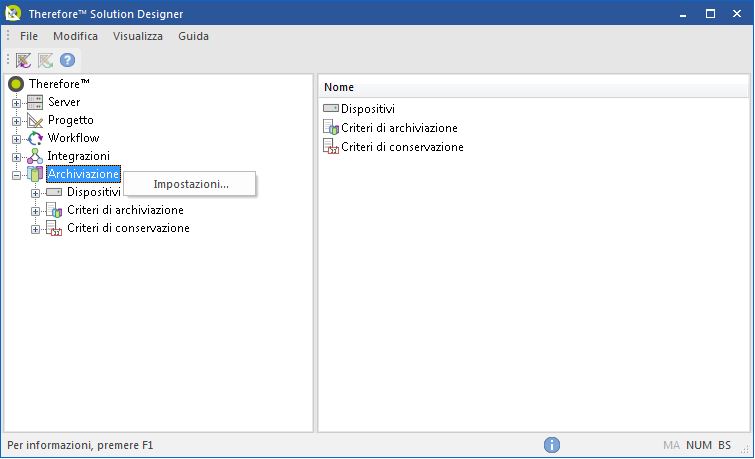The width and height of the screenshot is (755, 459).
Task: Select Criteri di archiviazione label in tree
Action: point(125,210)
